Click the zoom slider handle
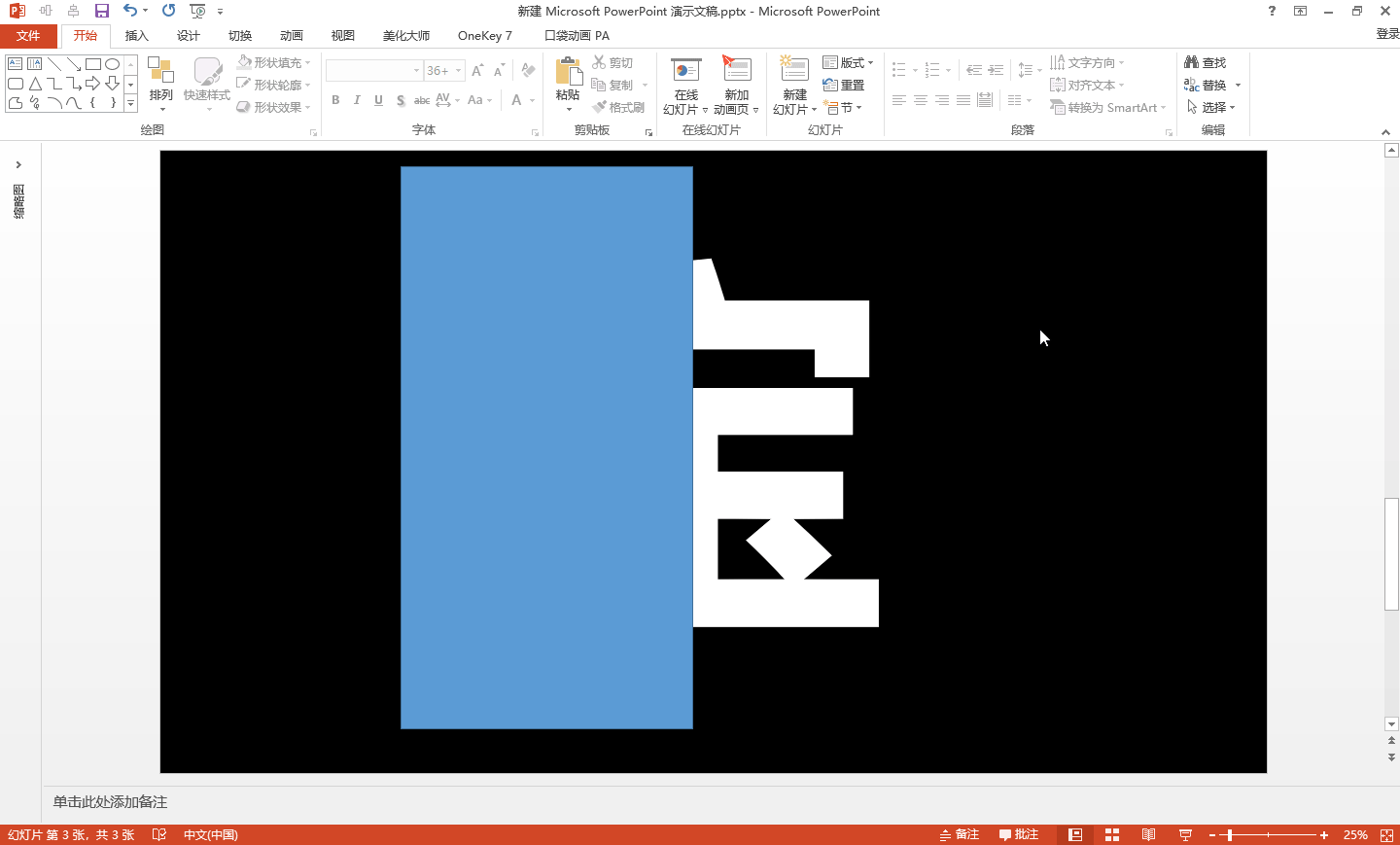This screenshot has width=1400, height=845. [x=1230, y=834]
